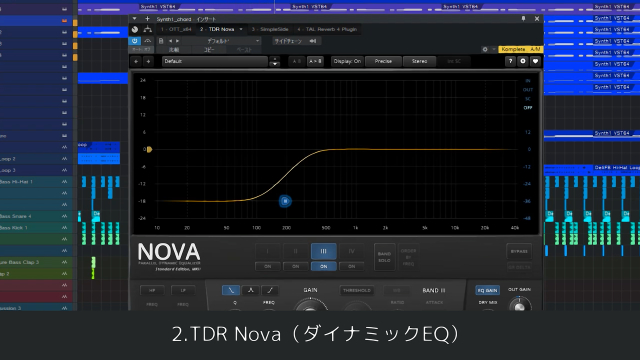Screen dimensions: 640x360
Task: Switch to the SimpleSide plugin tab
Action: [x=270, y=29]
